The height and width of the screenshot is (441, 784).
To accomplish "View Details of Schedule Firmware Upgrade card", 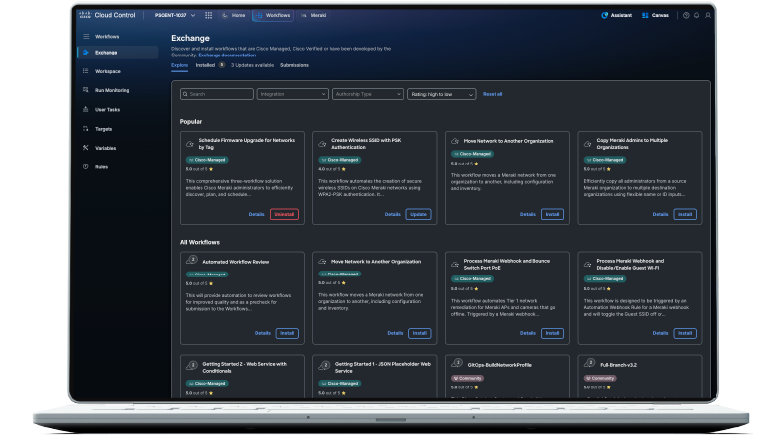I will click(256, 214).
